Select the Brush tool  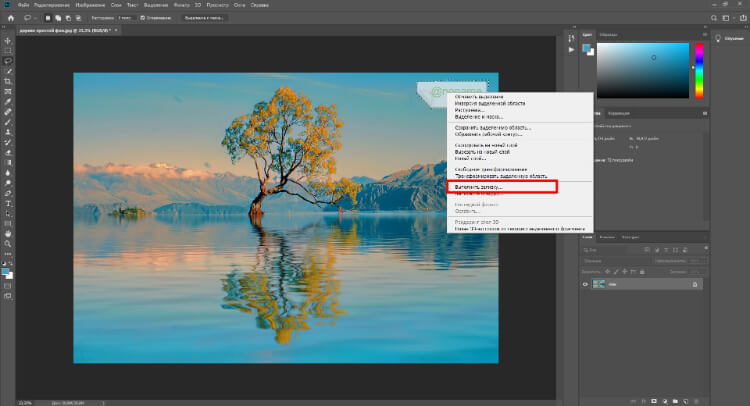(x=8, y=122)
